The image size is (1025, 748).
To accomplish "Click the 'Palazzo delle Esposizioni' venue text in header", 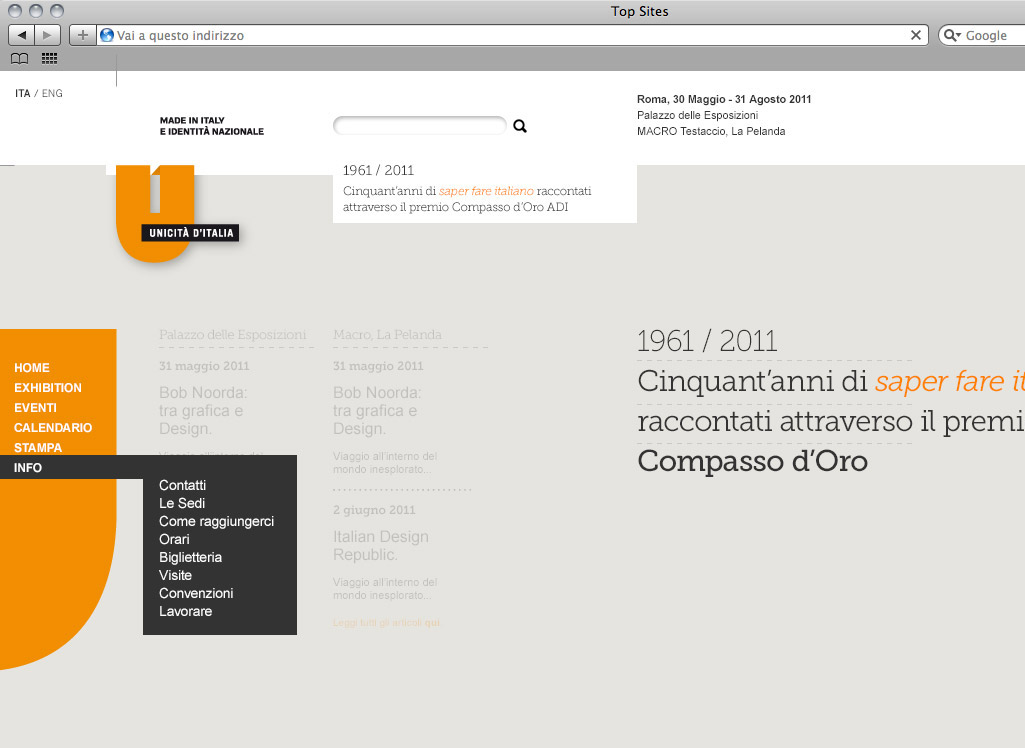I will [697, 116].
